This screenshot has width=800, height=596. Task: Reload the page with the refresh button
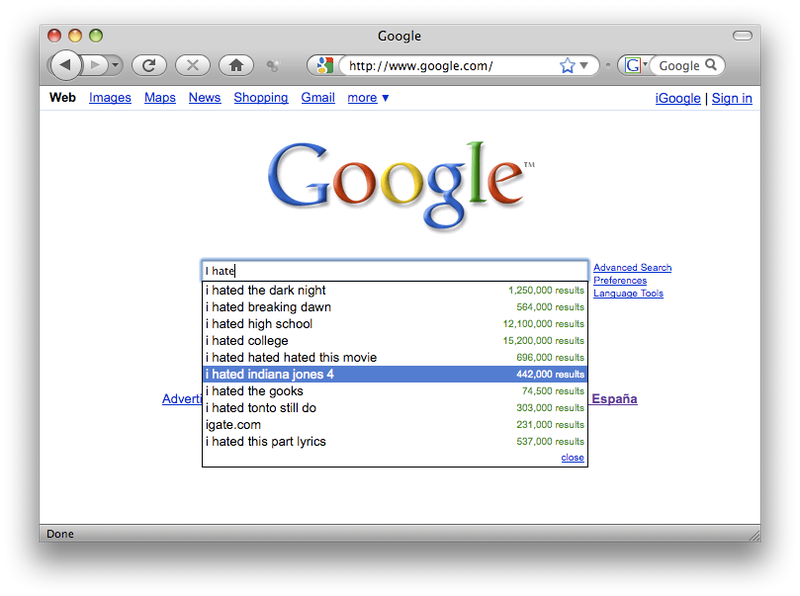(x=149, y=65)
